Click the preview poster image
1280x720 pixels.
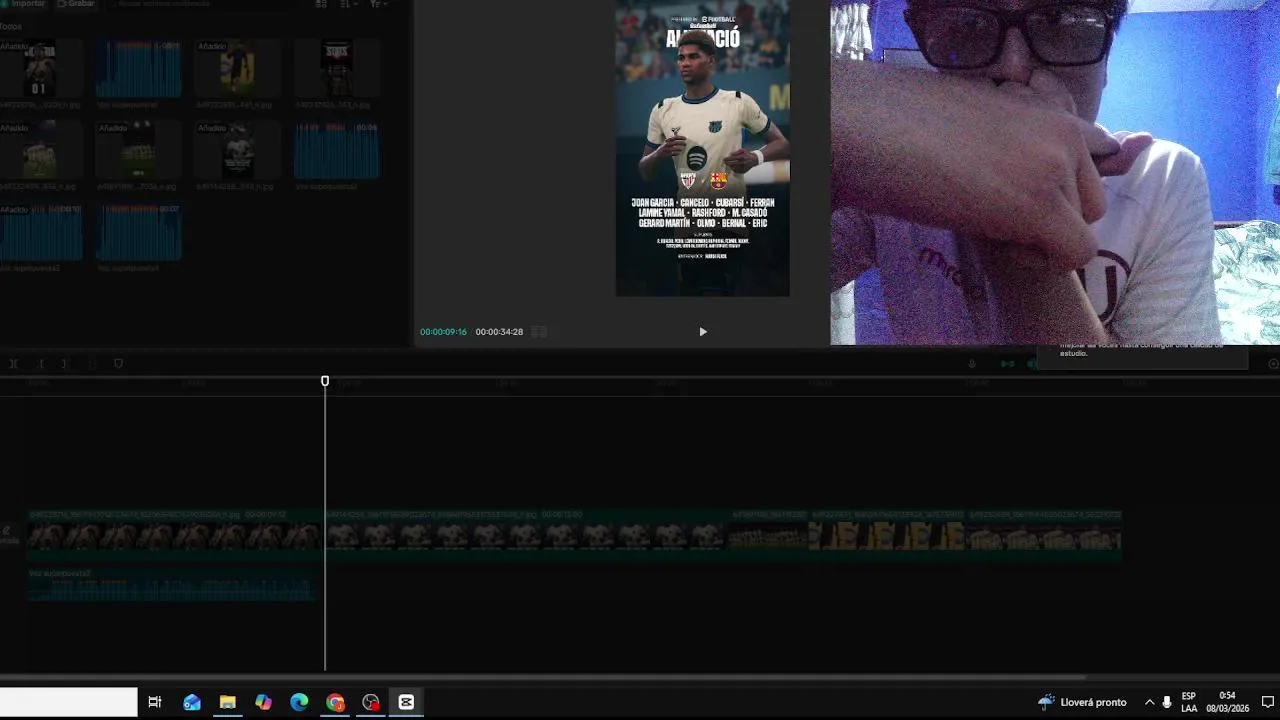coord(702,148)
